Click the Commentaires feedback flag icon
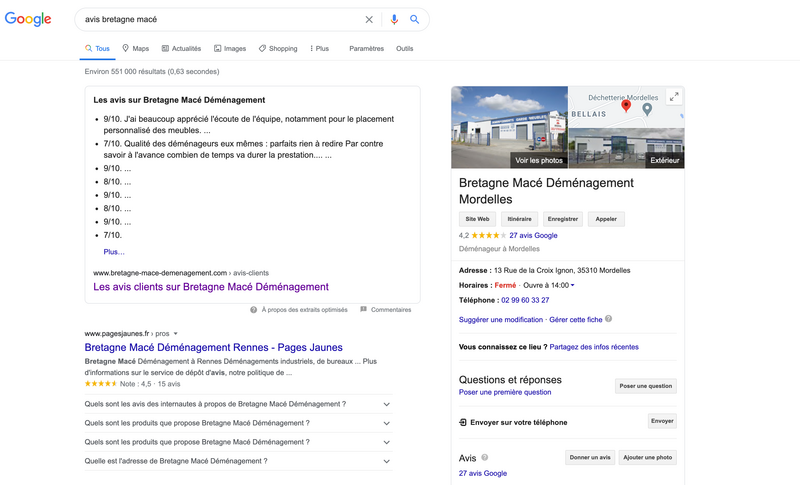The width and height of the screenshot is (800, 485). coord(363,309)
